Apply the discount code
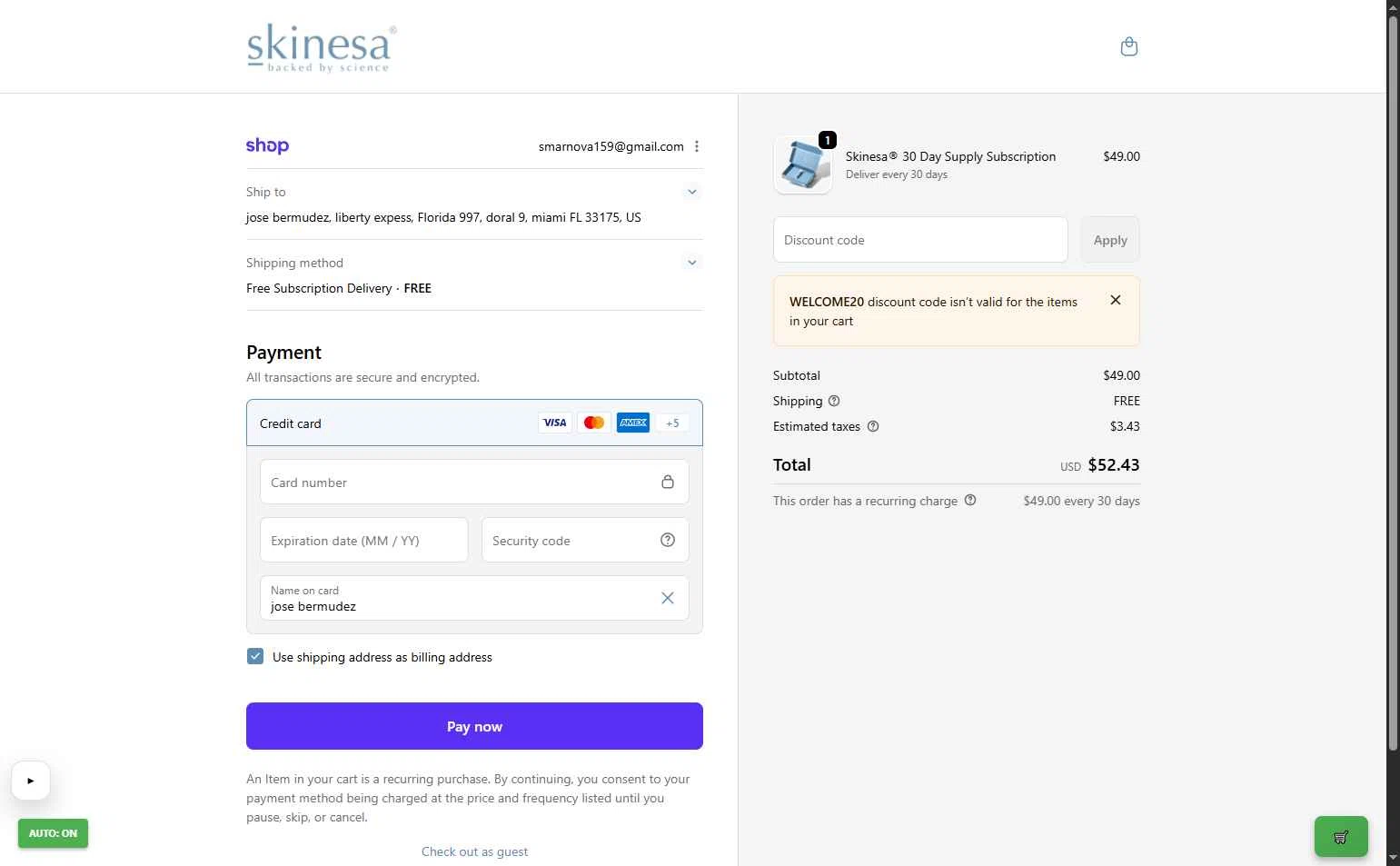Screen dimensions: 1400x866 [x=1110, y=240]
